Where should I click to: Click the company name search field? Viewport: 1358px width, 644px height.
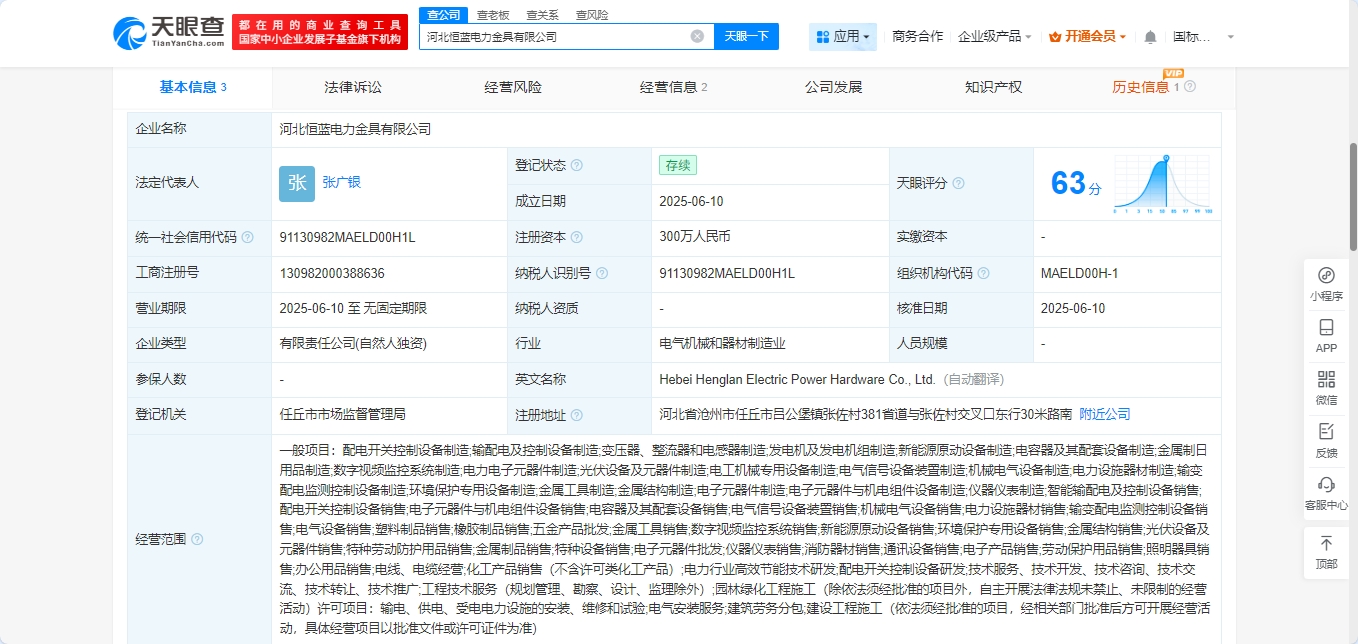[555, 37]
